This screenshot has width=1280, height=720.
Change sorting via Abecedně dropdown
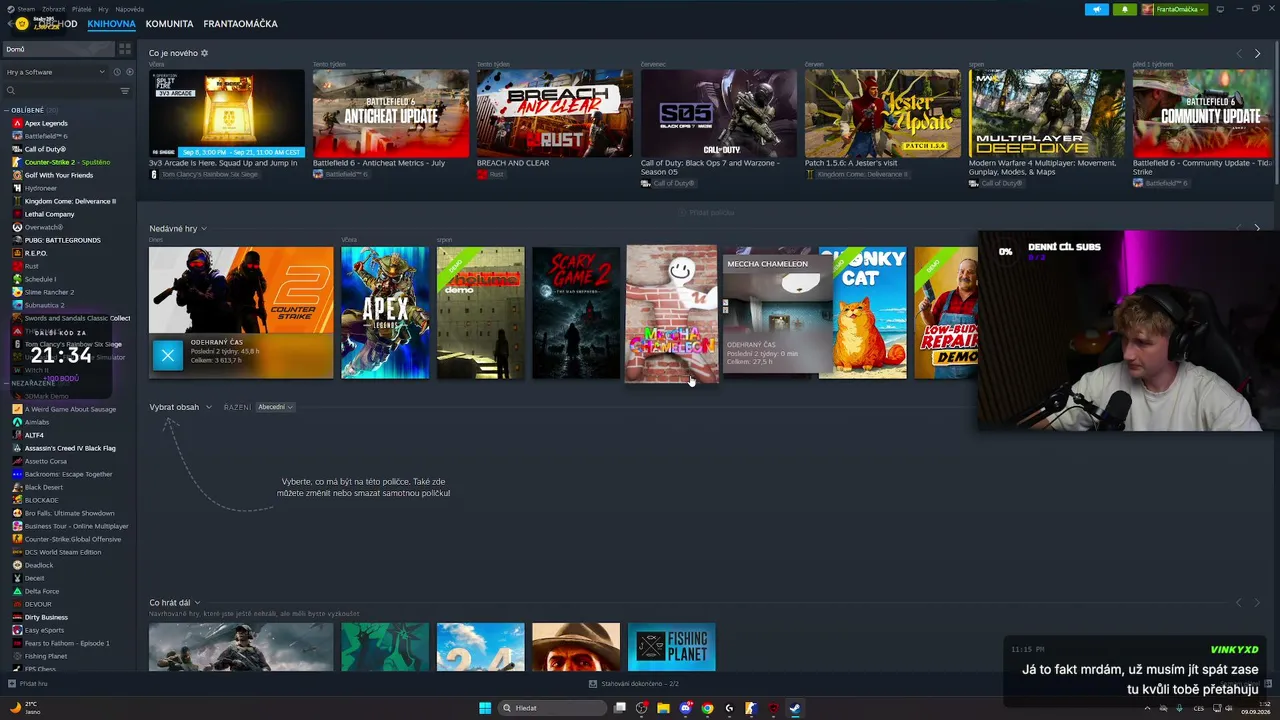(275, 407)
